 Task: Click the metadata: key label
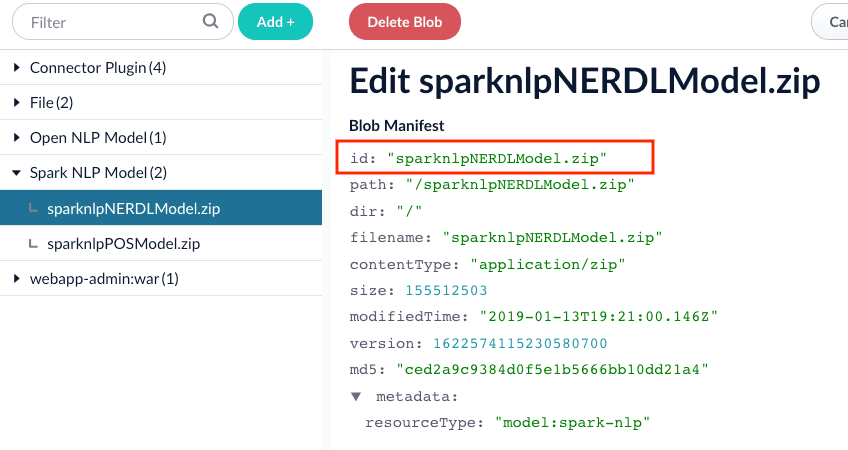tap(417, 396)
